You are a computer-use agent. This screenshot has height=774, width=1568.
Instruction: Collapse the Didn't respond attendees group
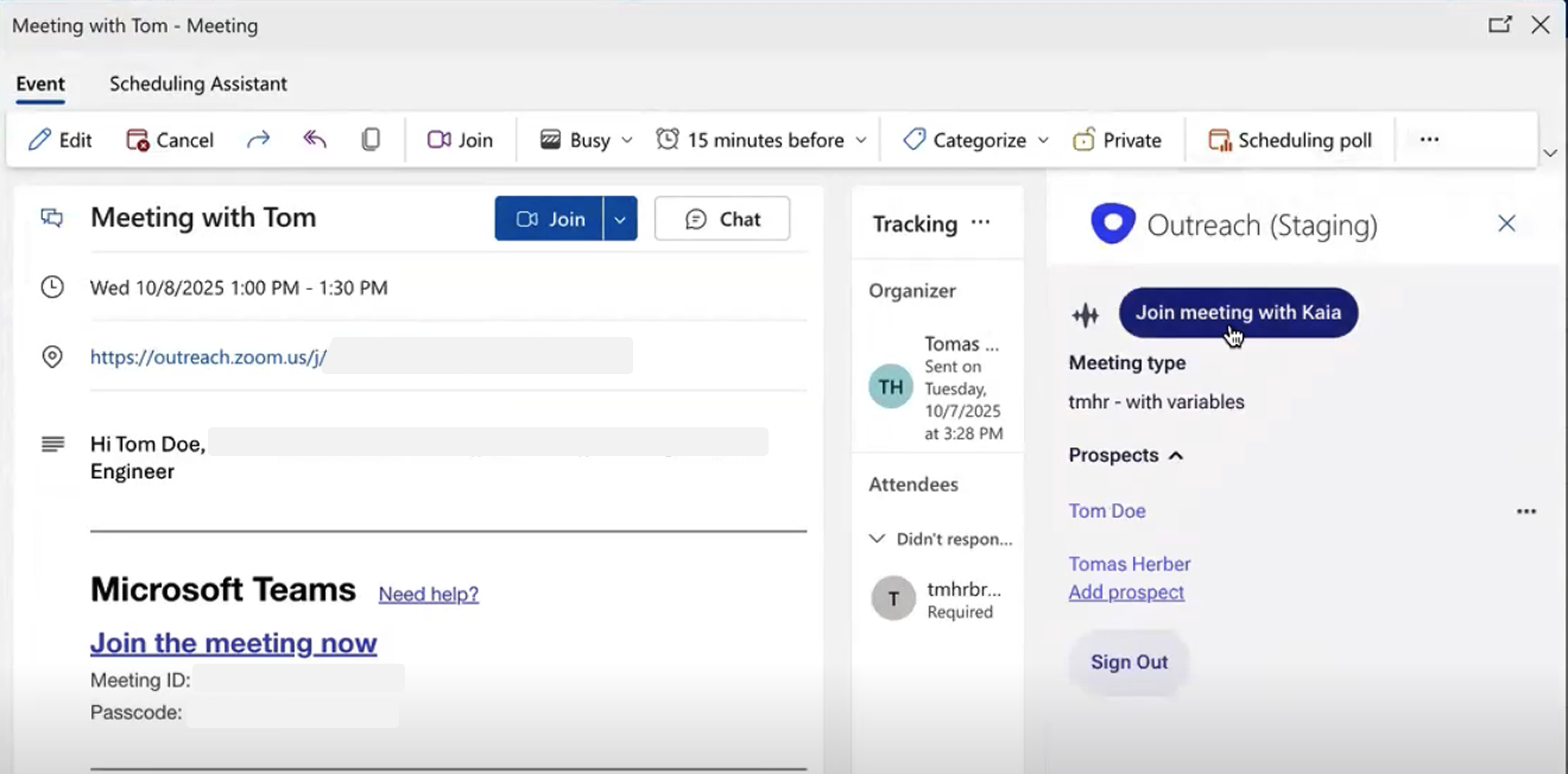tap(877, 538)
